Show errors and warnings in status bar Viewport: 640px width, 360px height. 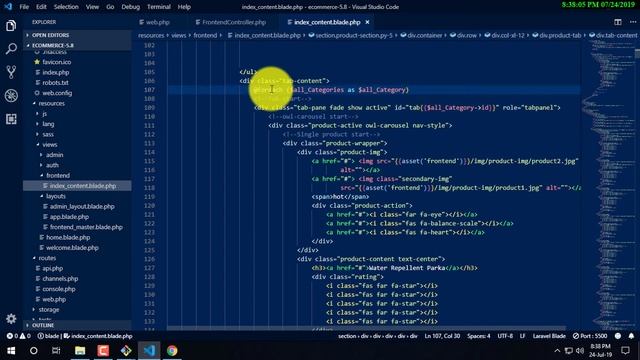pyautogui.click(x=18, y=336)
